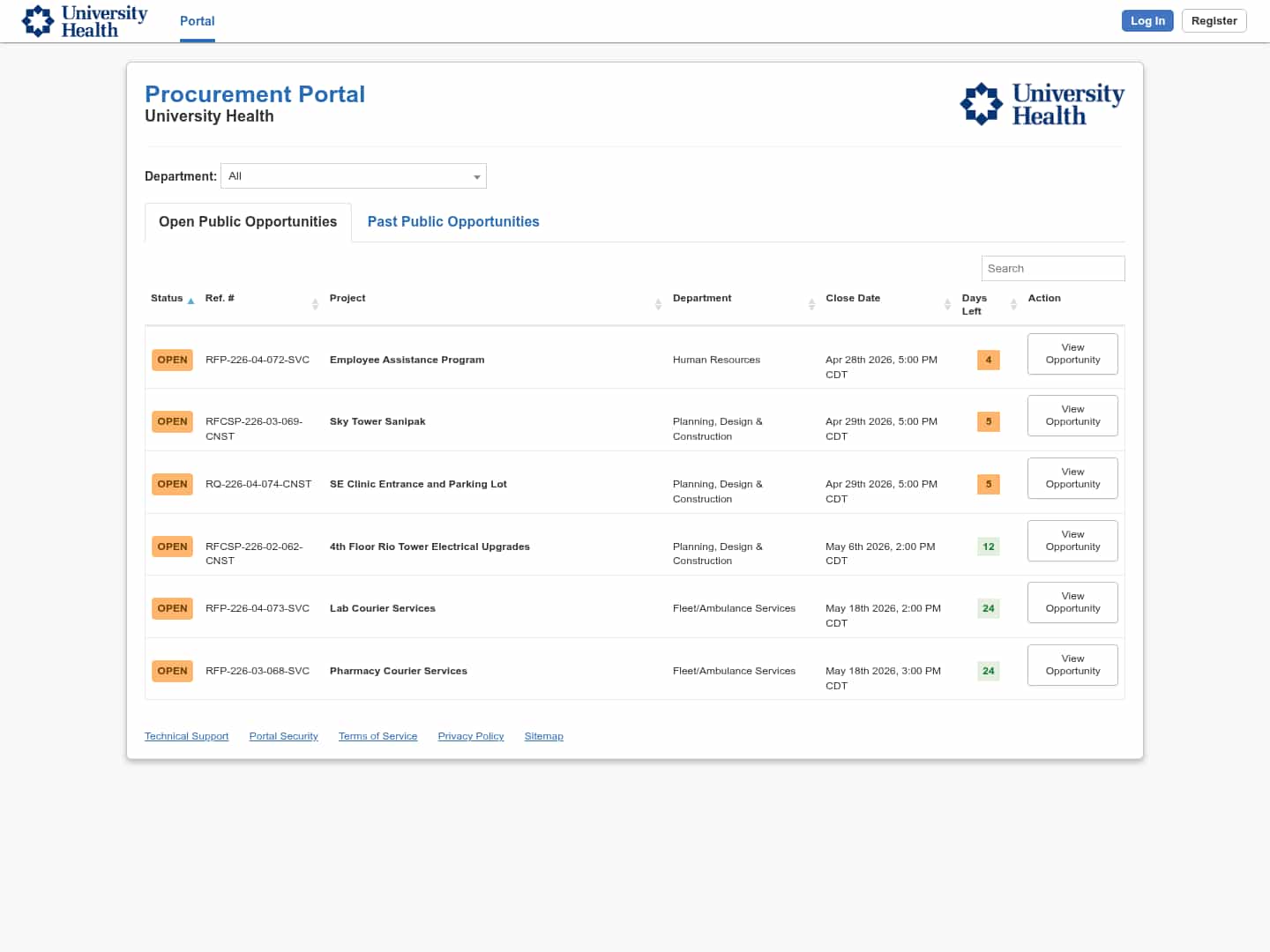This screenshot has height=952, width=1270.
Task: Open the Technical Support link
Action: click(186, 737)
